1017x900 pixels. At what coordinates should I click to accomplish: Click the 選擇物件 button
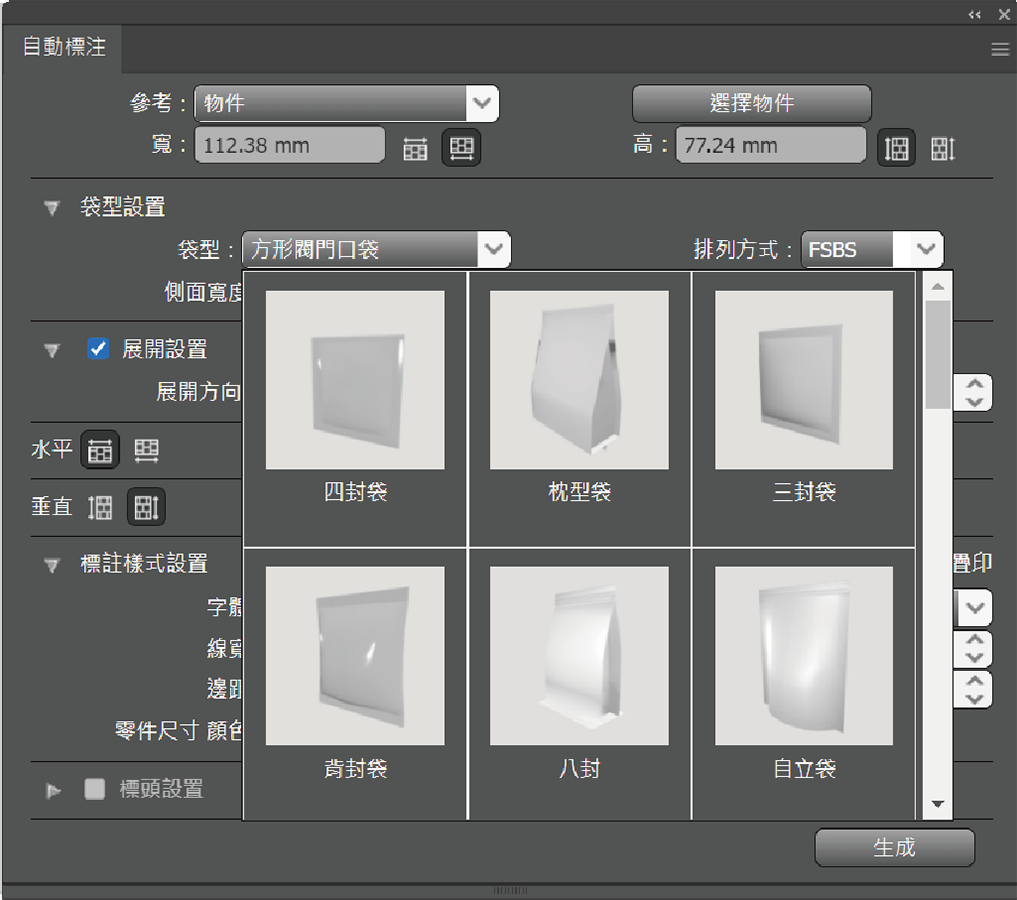pyautogui.click(x=750, y=103)
